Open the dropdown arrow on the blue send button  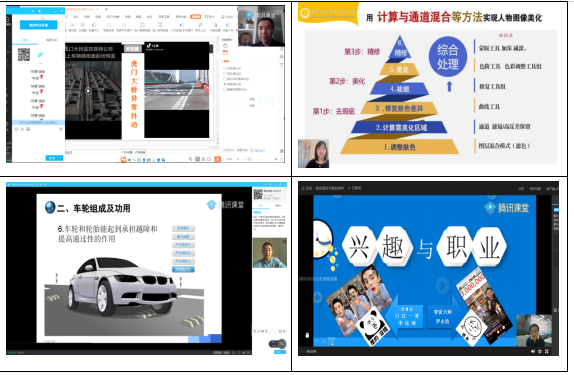pos(60,158)
